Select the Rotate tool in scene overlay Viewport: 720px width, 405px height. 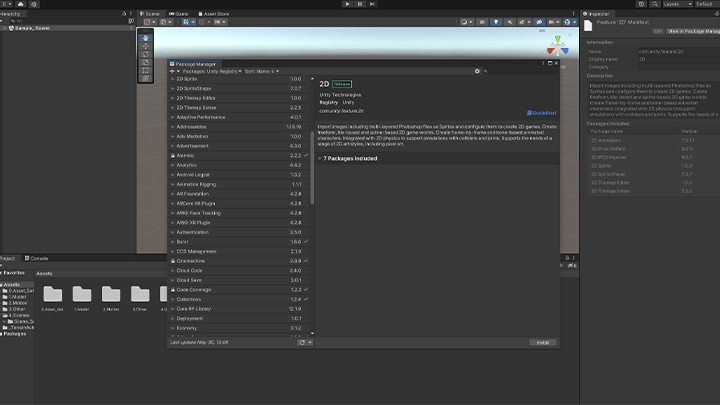(146, 54)
